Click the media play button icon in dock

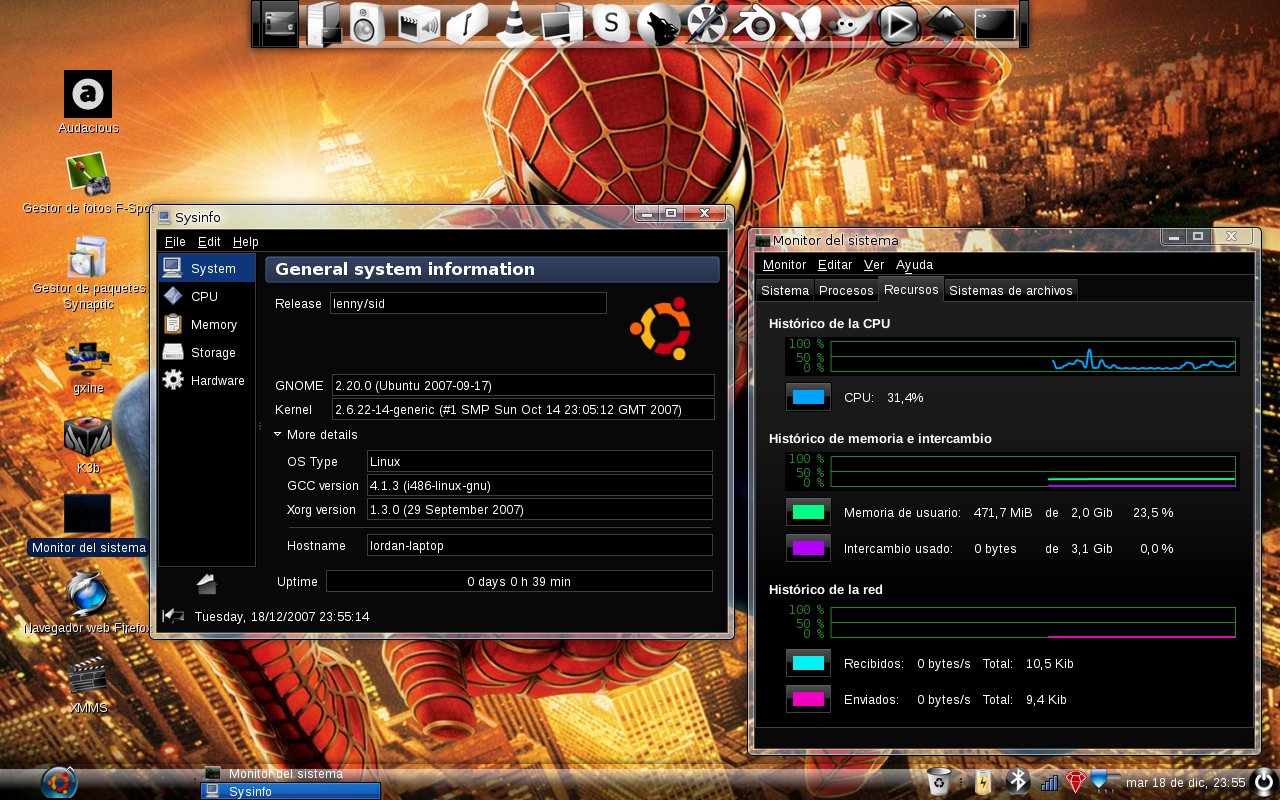tap(898, 24)
